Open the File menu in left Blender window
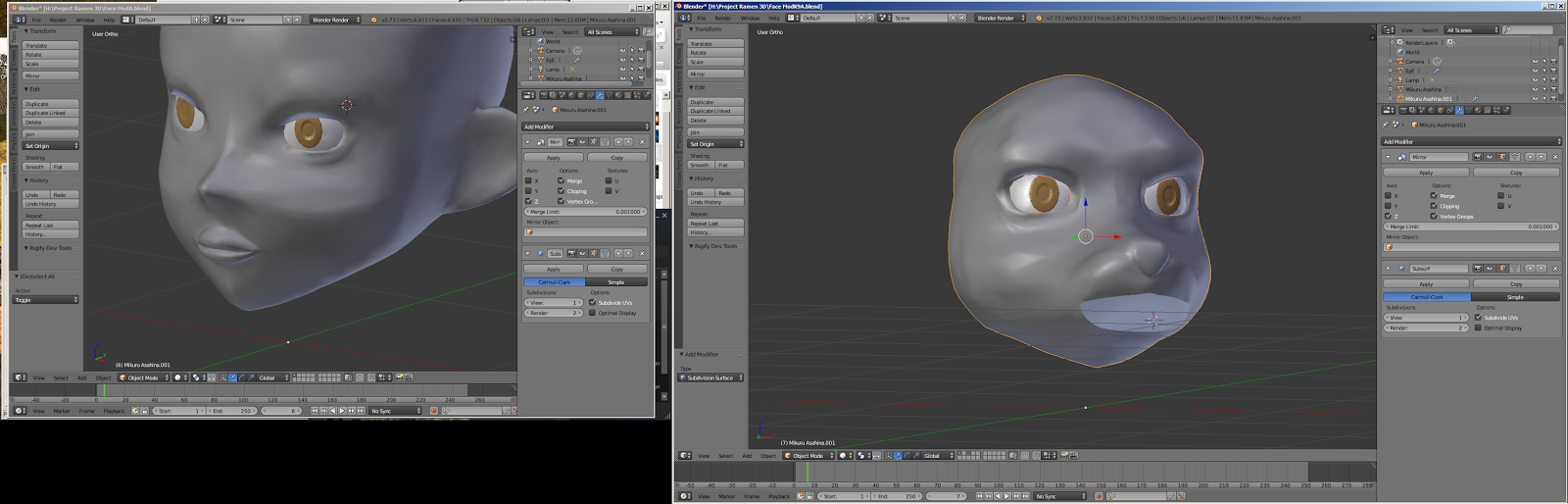 [36, 20]
